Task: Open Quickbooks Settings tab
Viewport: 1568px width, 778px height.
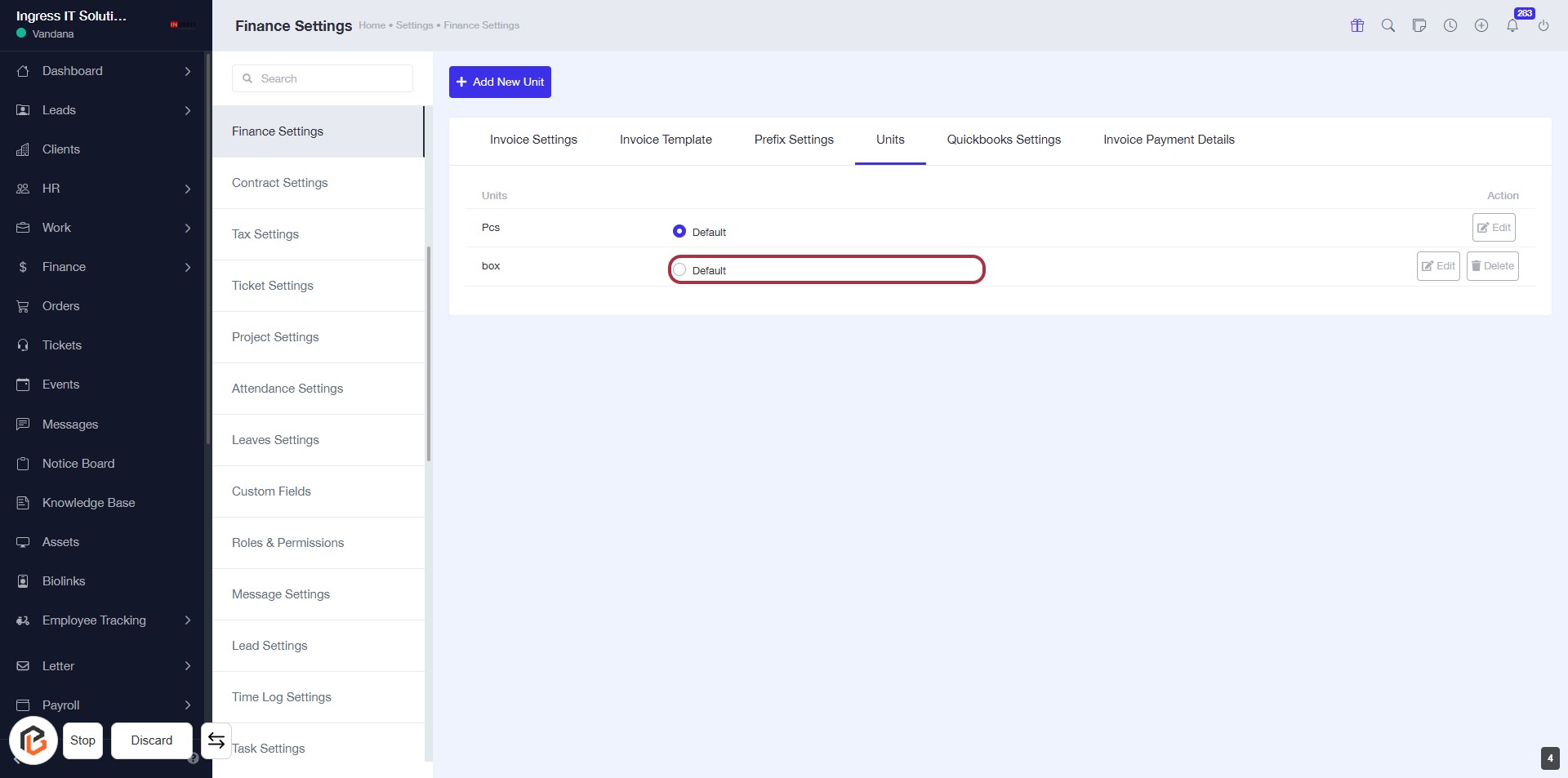Action: tap(1004, 140)
